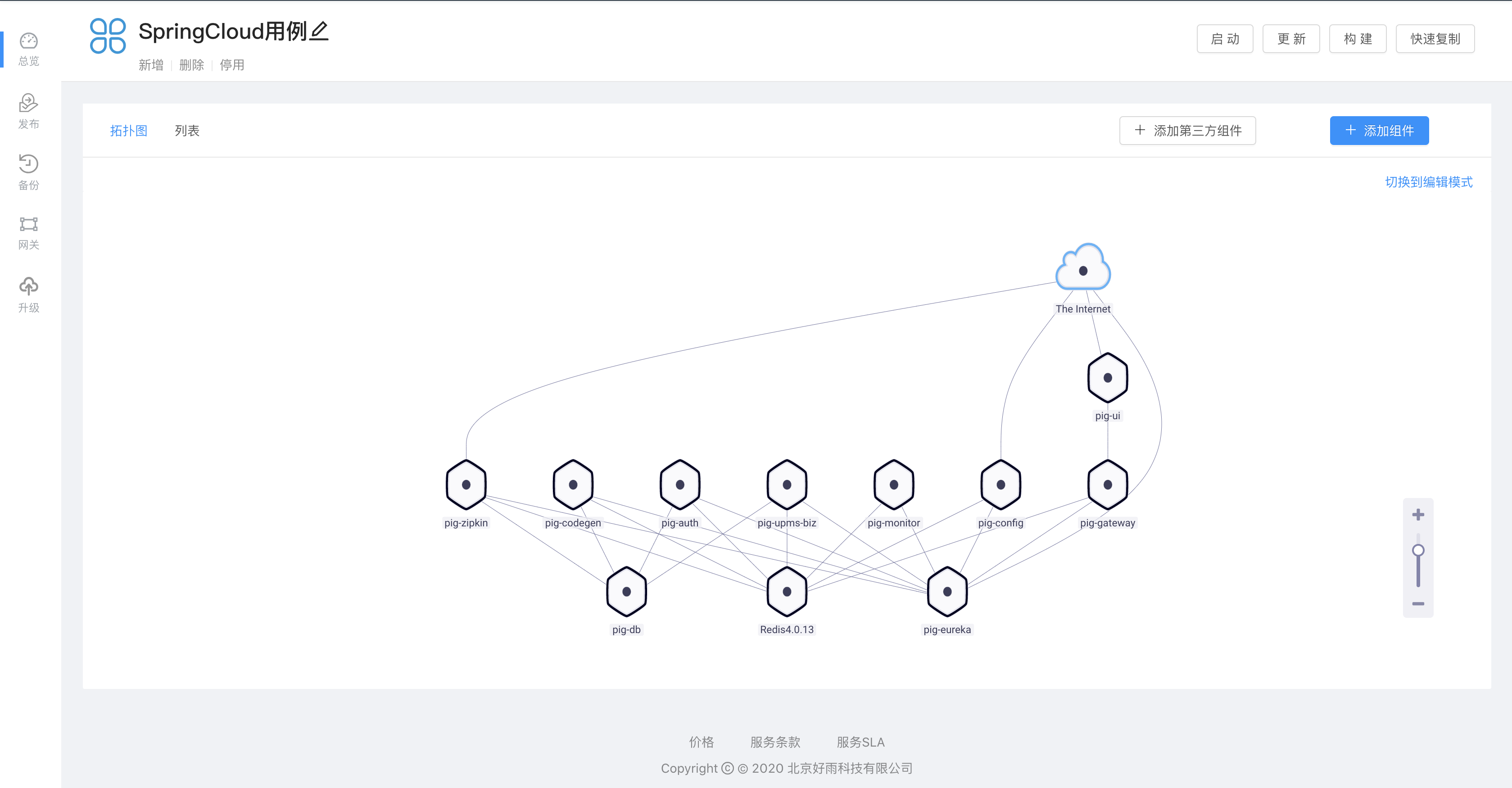The width and height of the screenshot is (1512, 788).
Task: Select the pig-eureka hexagon node
Action: (x=947, y=591)
